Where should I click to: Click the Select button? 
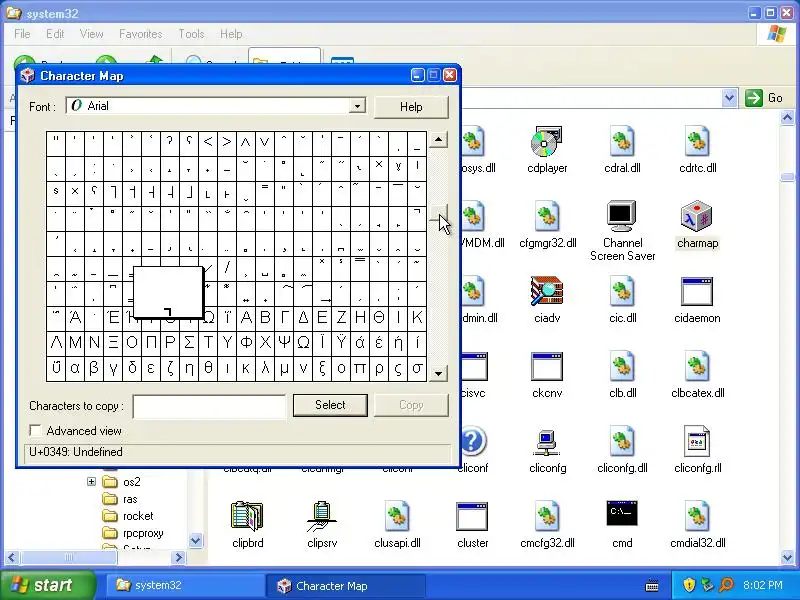[330, 405]
